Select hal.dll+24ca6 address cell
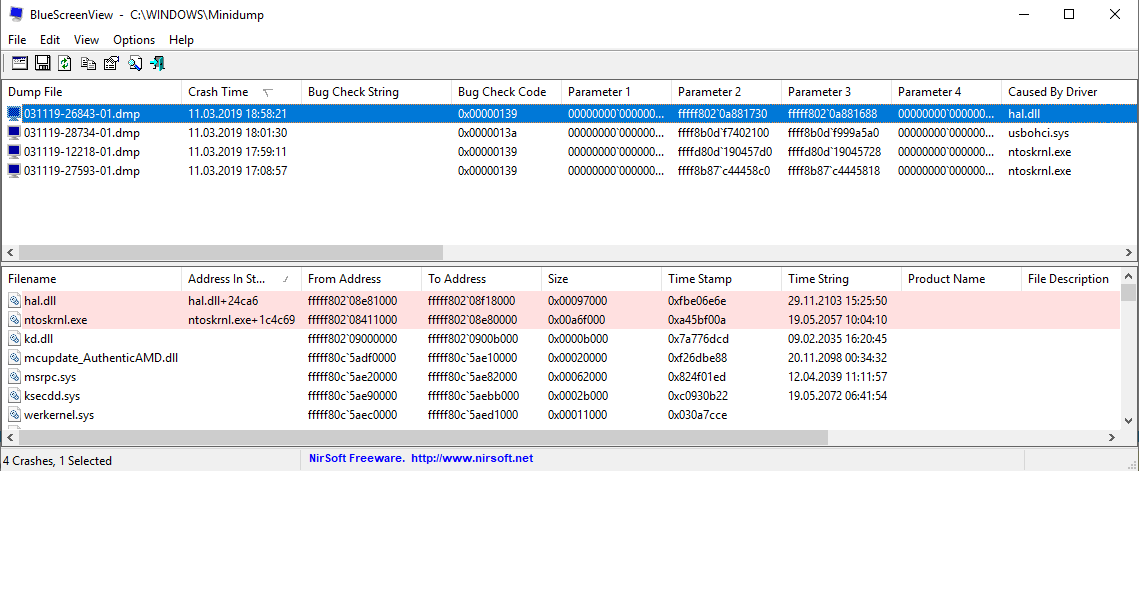This screenshot has width=1139, height=614. pyautogui.click(x=223, y=300)
